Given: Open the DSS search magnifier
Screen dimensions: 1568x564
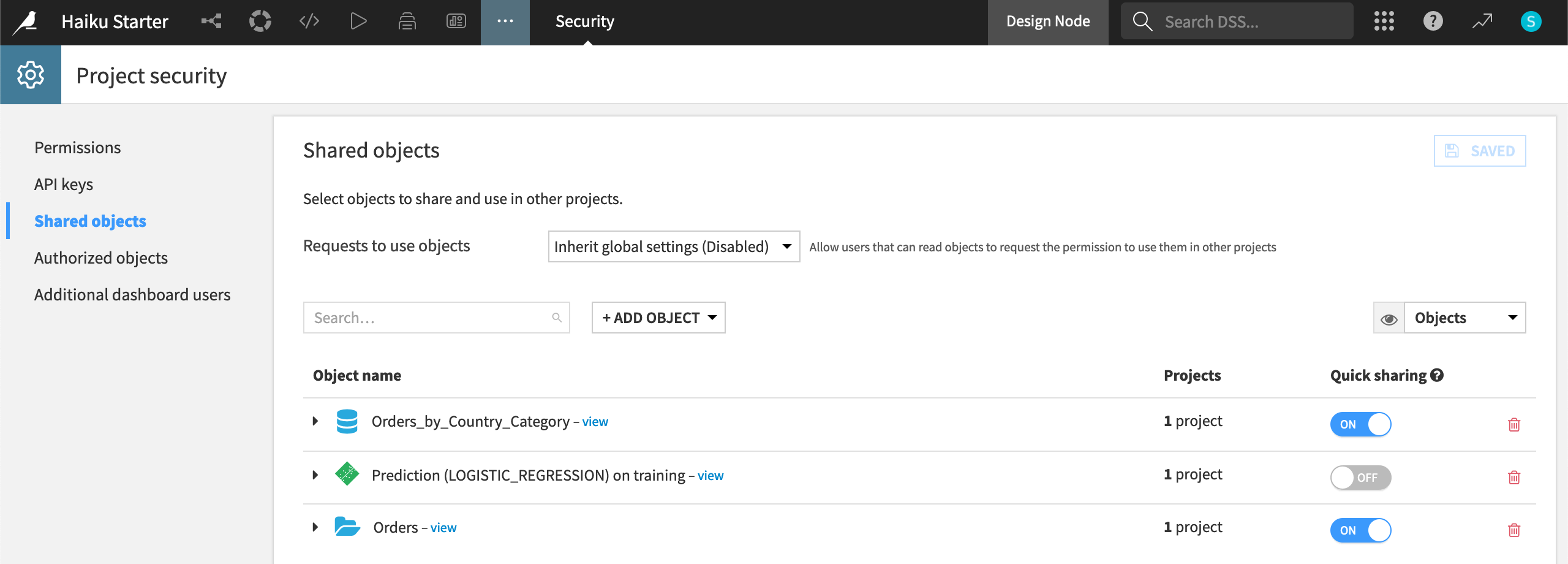Looking at the screenshot, I should pos(1142,20).
